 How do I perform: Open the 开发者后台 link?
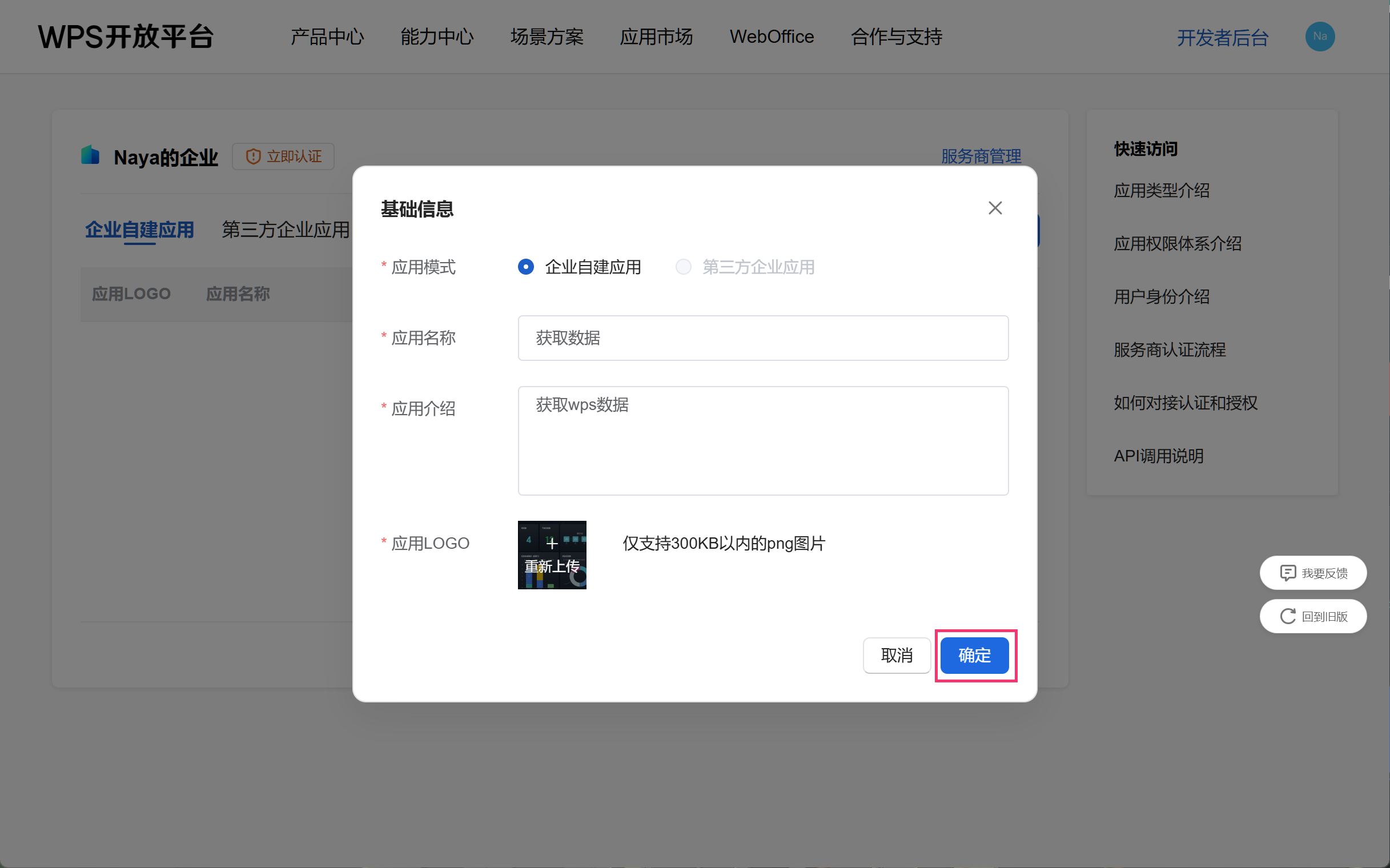click(x=1222, y=38)
